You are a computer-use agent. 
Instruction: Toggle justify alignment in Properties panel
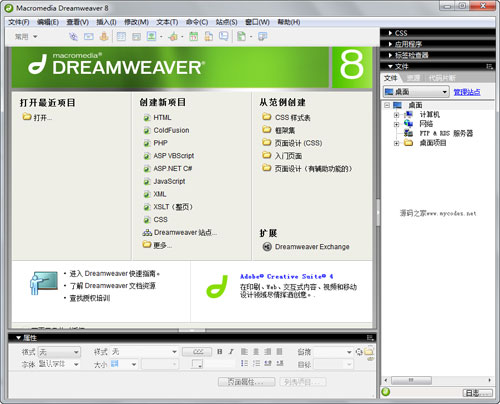tap(279, 351)
